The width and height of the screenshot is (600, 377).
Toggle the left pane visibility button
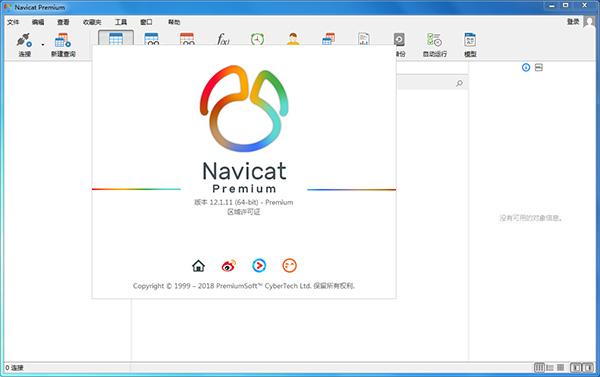(x=576, y=368)
